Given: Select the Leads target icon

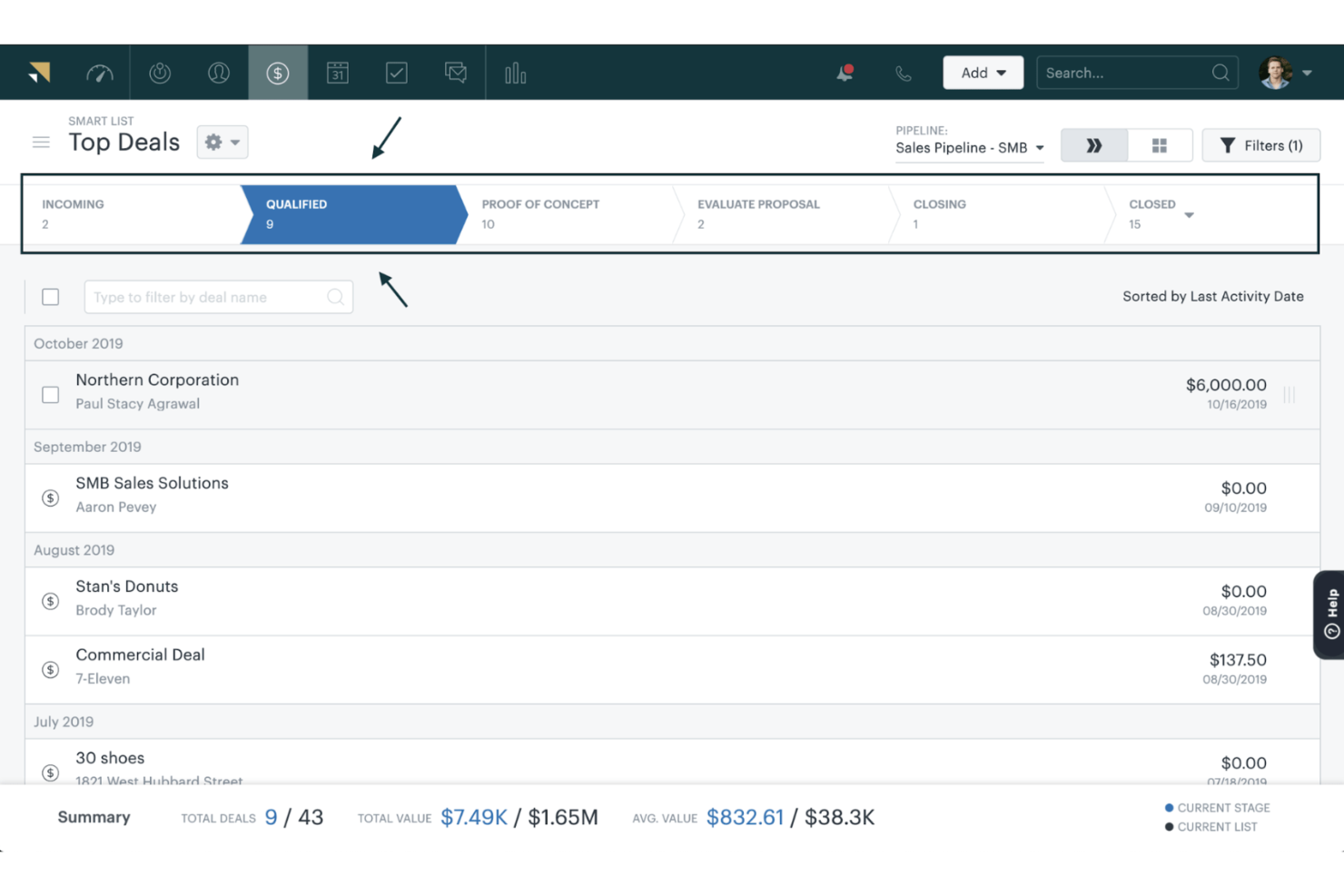Looking at the screenshot, I should [x=160, y=73].
